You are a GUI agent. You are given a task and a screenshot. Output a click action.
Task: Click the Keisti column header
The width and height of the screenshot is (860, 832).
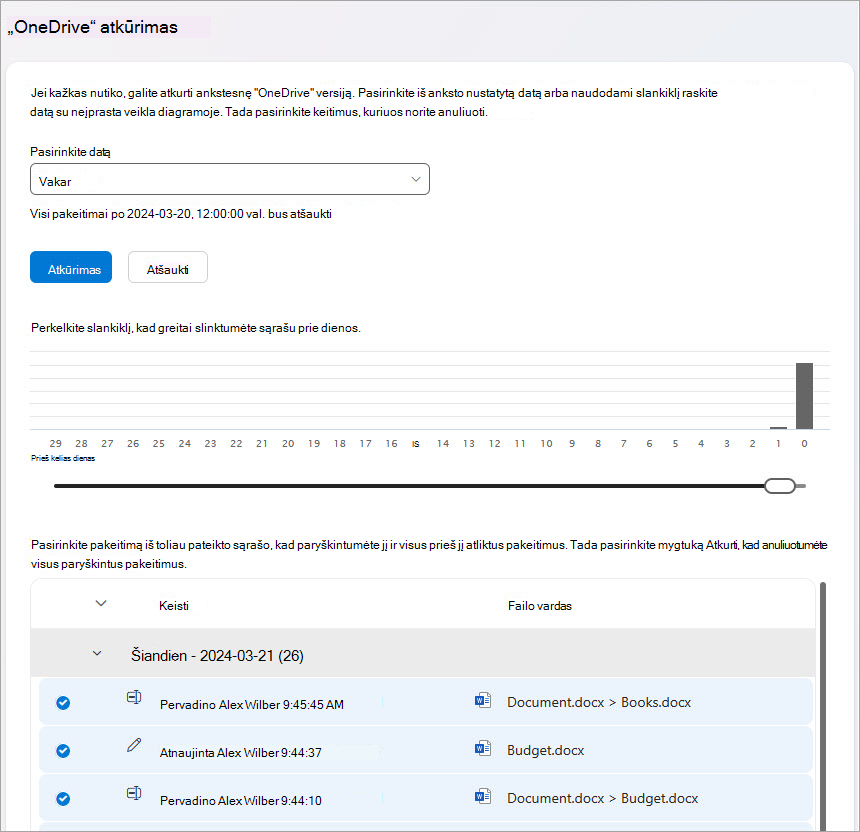pyautogui.click(x=174, y=605)
